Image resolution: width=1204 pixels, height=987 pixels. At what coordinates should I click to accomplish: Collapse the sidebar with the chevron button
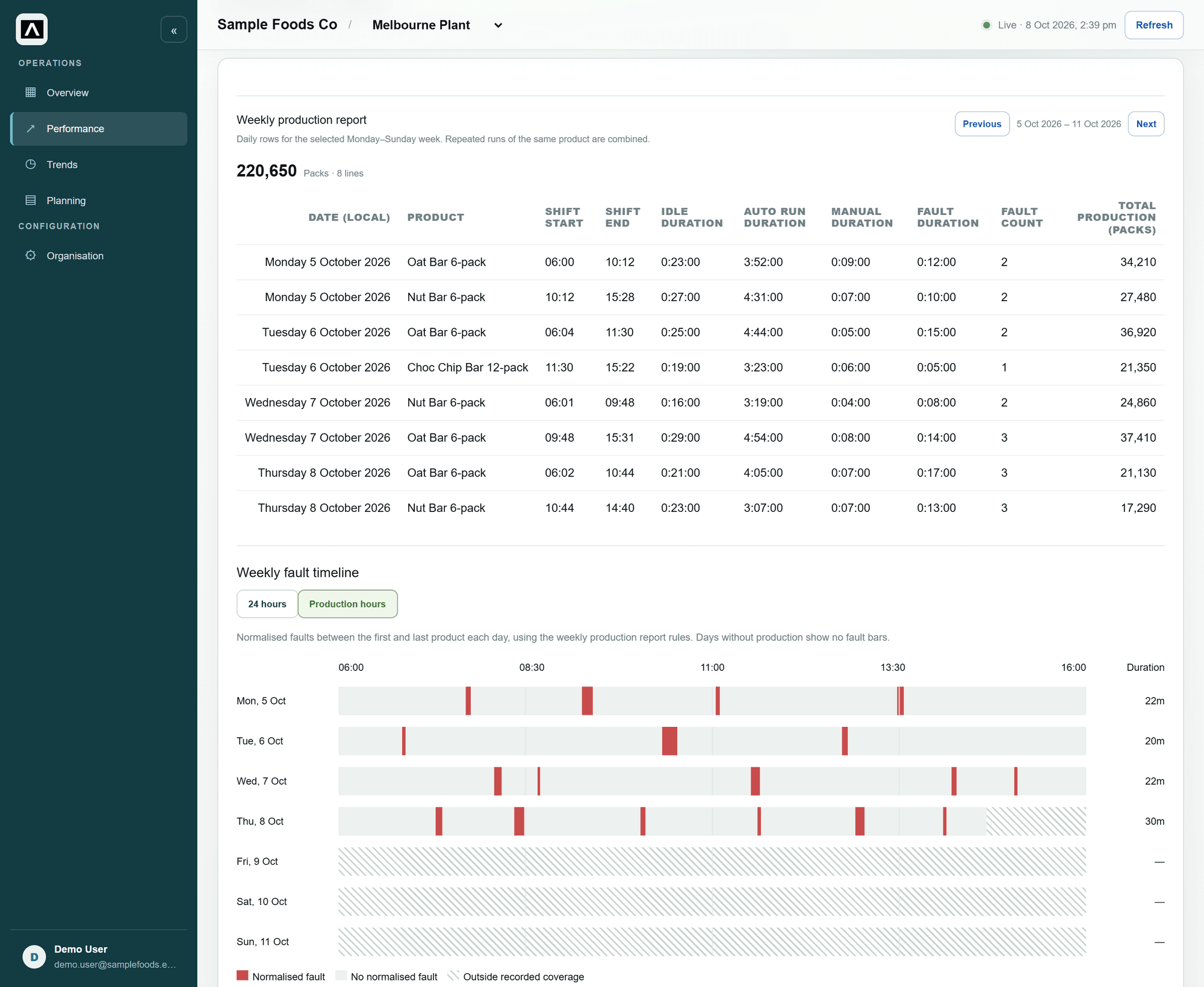174,30
